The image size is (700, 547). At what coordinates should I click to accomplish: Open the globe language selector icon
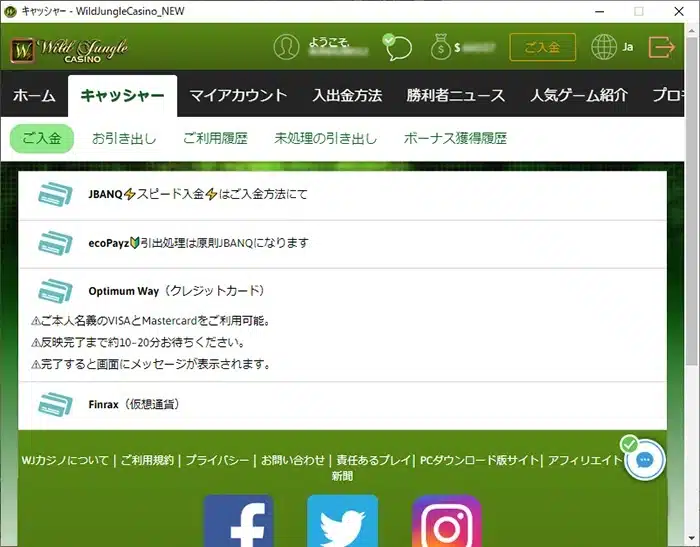click(604, 47)
